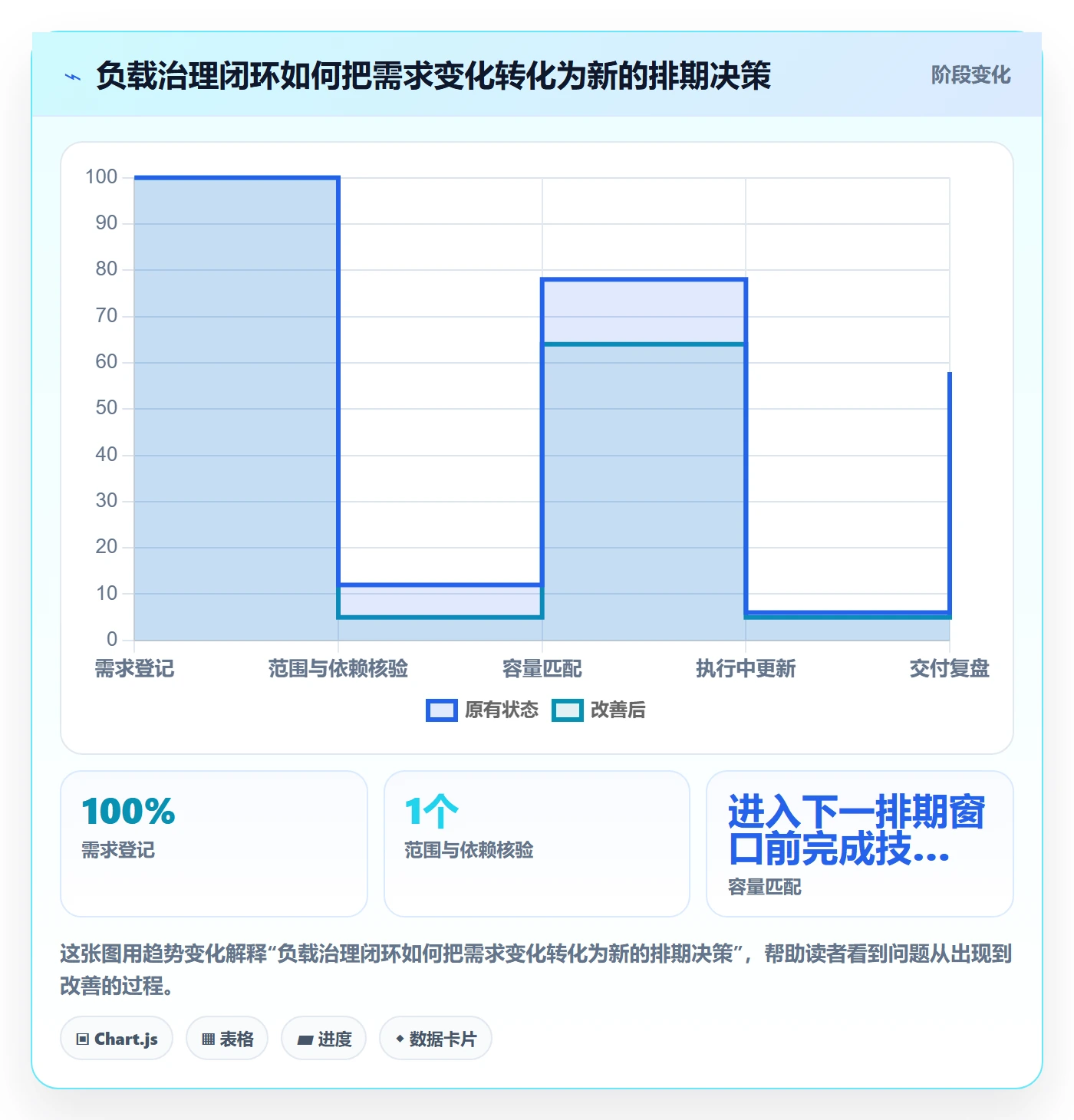Click the y-axis tick value 20

coord(107,547)
